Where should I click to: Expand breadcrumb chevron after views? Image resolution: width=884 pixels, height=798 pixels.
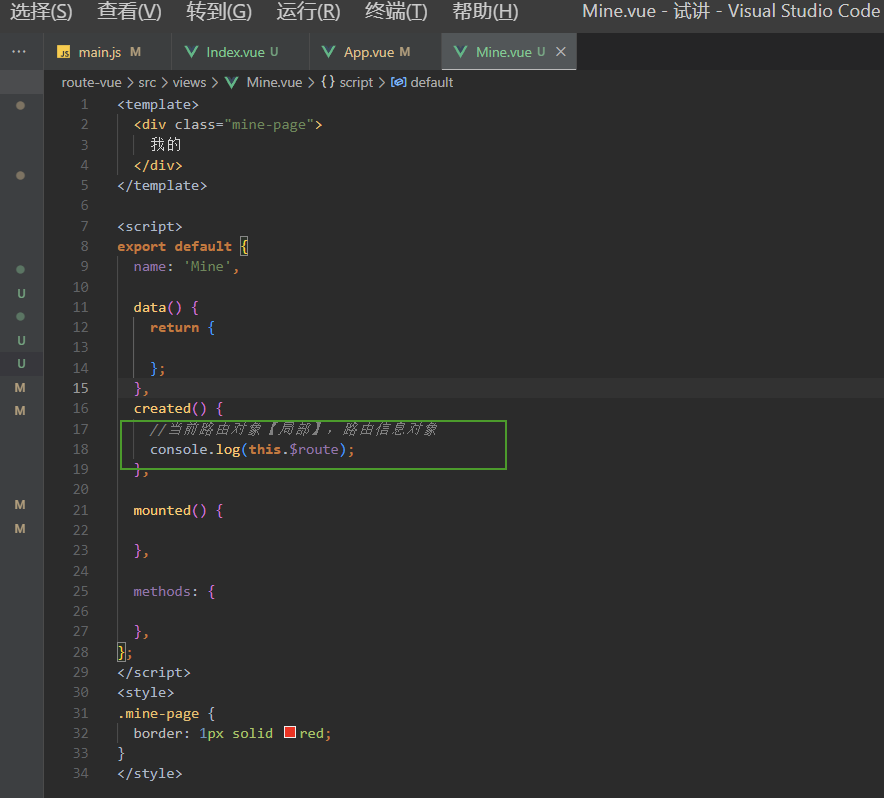coord(215,82)
